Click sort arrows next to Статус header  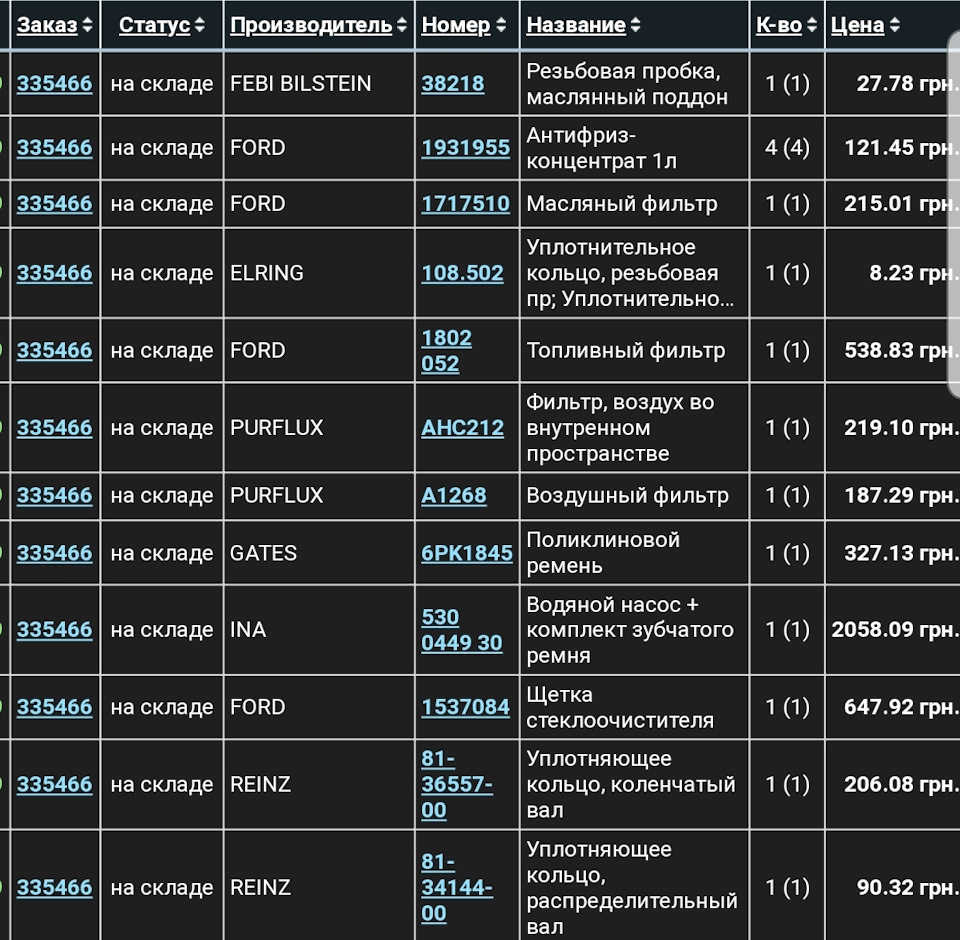[199, 24]
